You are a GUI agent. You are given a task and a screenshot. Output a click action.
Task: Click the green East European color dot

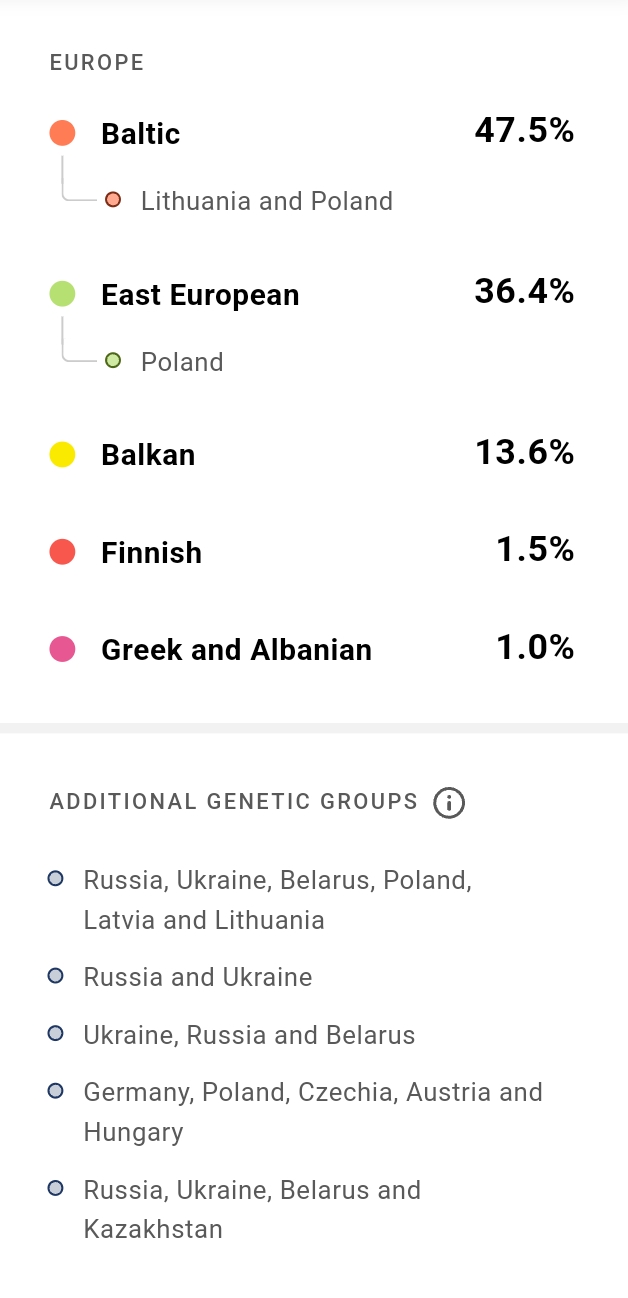pyautogui.click(x=63, y=294)
